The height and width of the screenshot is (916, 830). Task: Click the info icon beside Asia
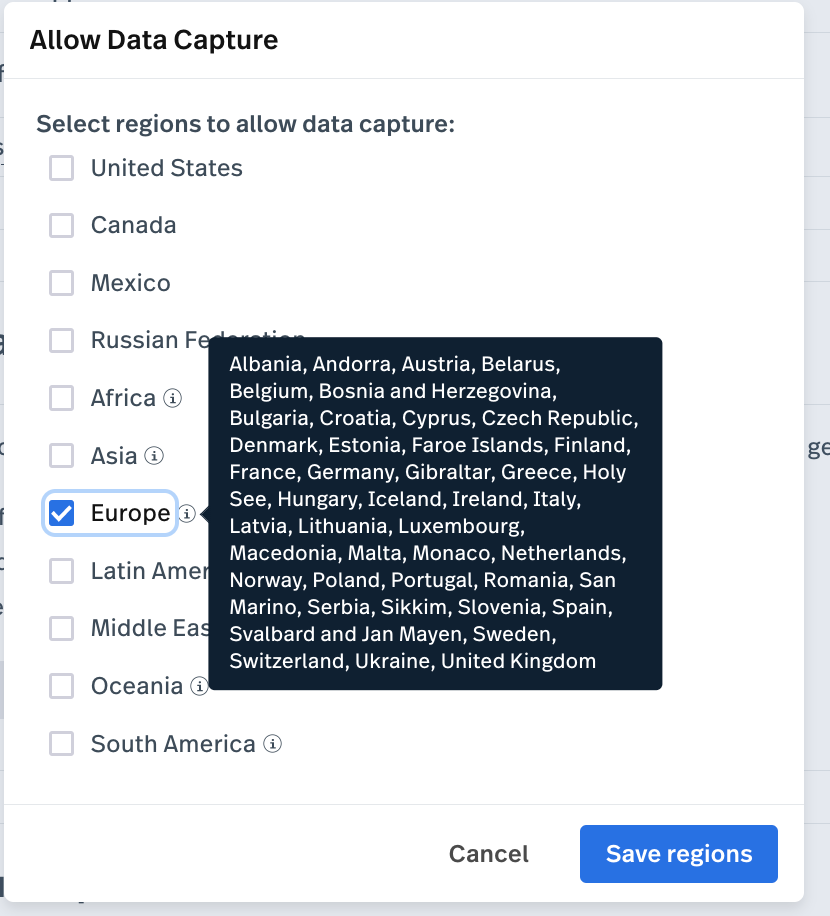154,456
